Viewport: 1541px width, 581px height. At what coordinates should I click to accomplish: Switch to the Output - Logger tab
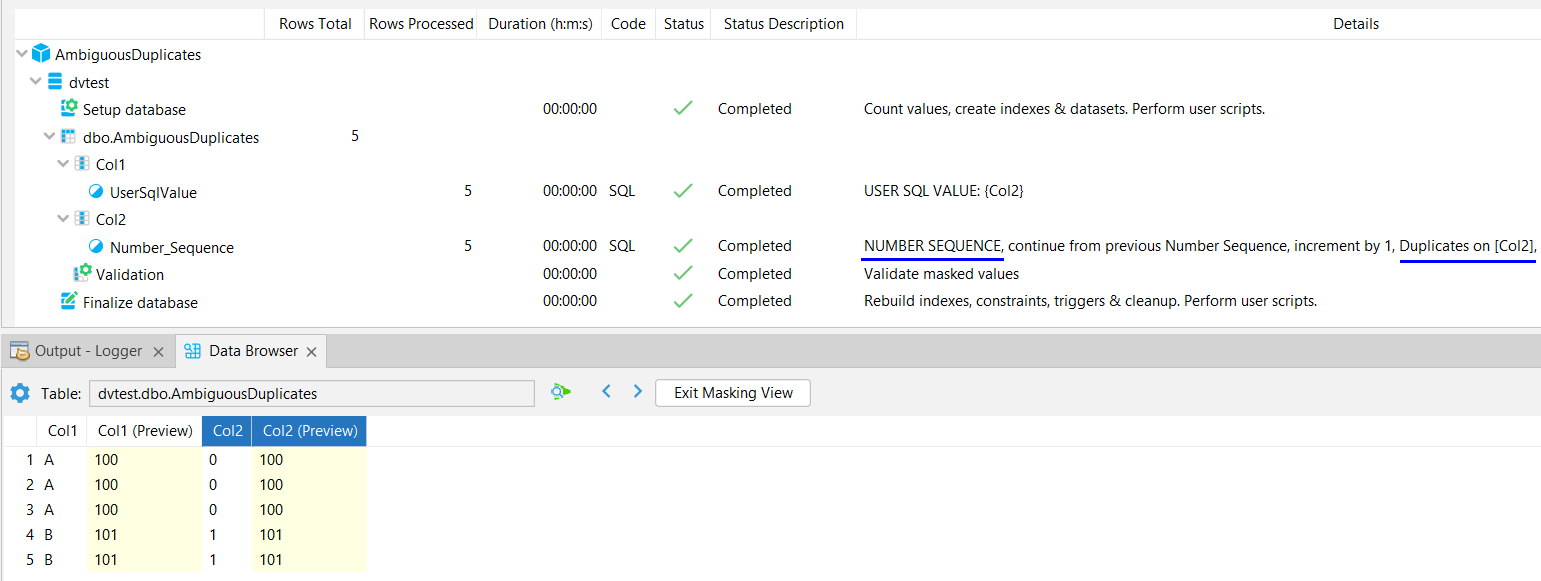(88, 351)
